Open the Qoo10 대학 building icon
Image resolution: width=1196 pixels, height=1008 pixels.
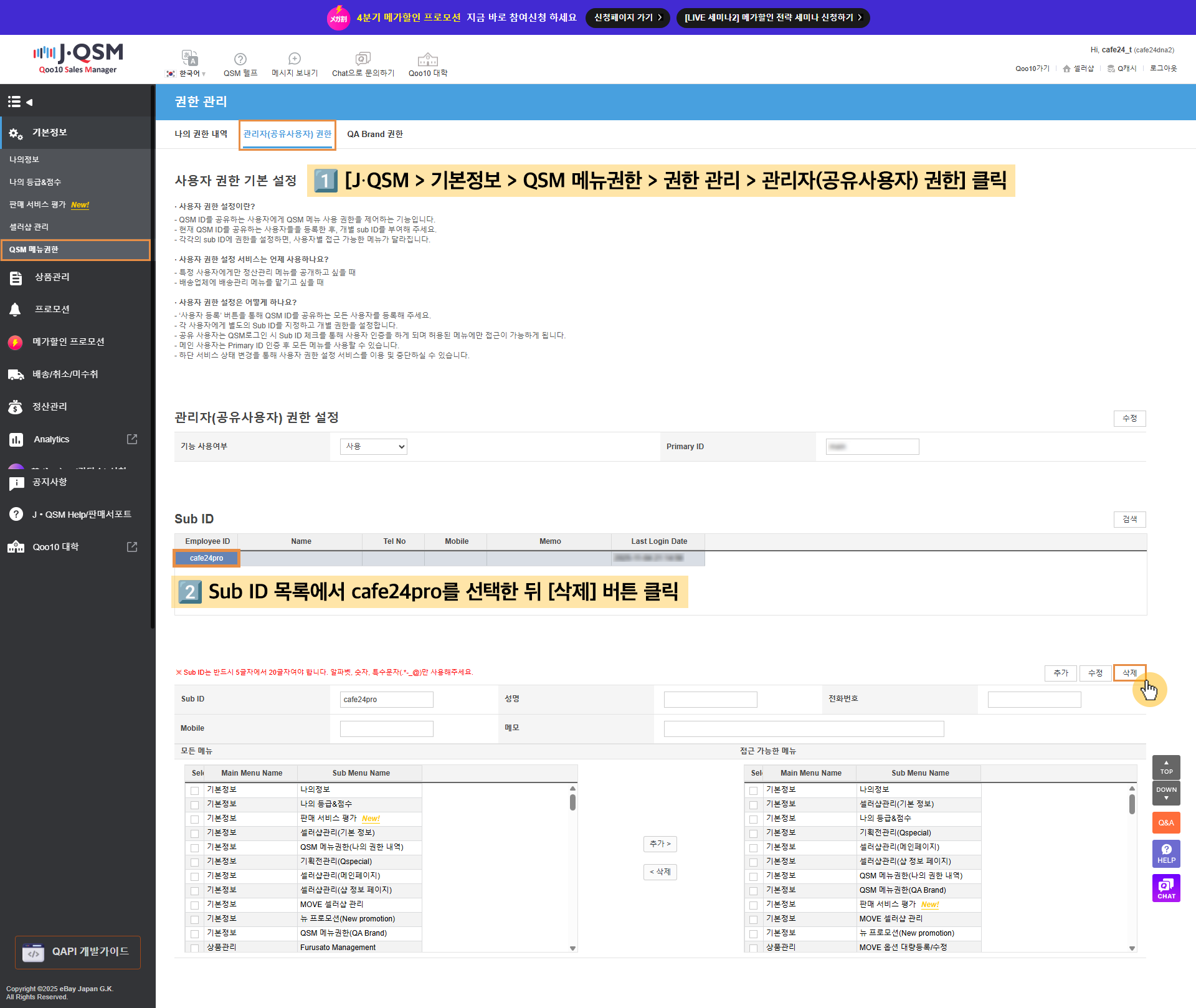click(x=427, y=59)
